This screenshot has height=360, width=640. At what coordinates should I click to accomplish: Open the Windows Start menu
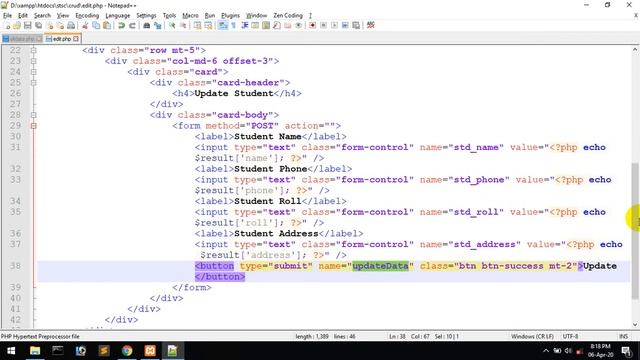[11, 351]
